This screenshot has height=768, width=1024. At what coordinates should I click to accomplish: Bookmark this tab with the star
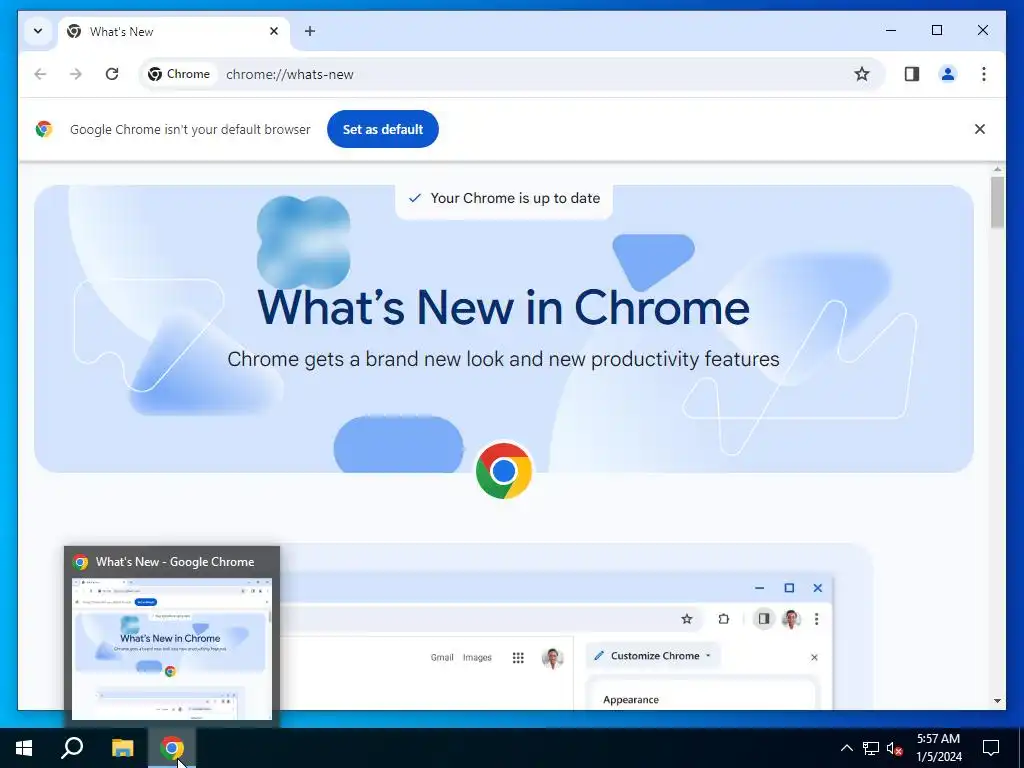point(861,74)
